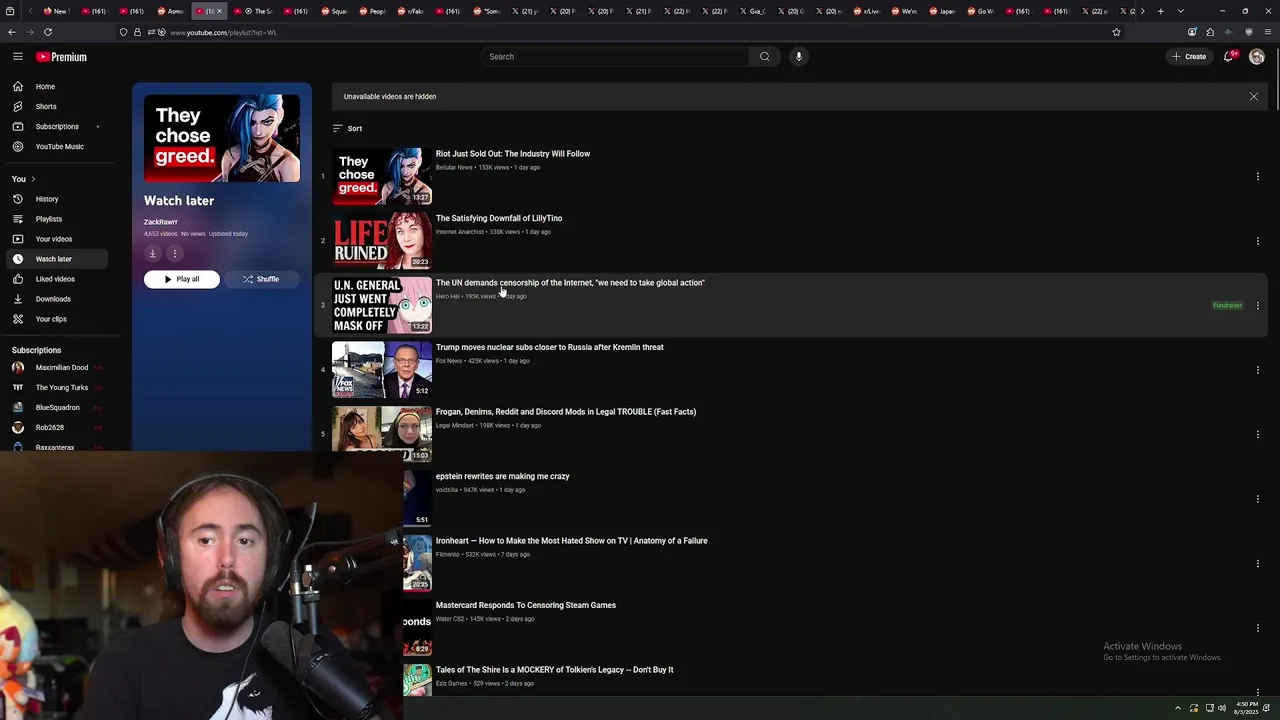The image size is (1280, 720).
Task: Go to Home in sidebar
Action: pos(55,87)
